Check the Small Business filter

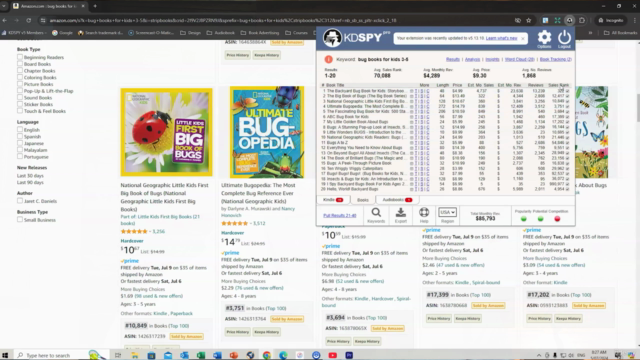(20, 220)
